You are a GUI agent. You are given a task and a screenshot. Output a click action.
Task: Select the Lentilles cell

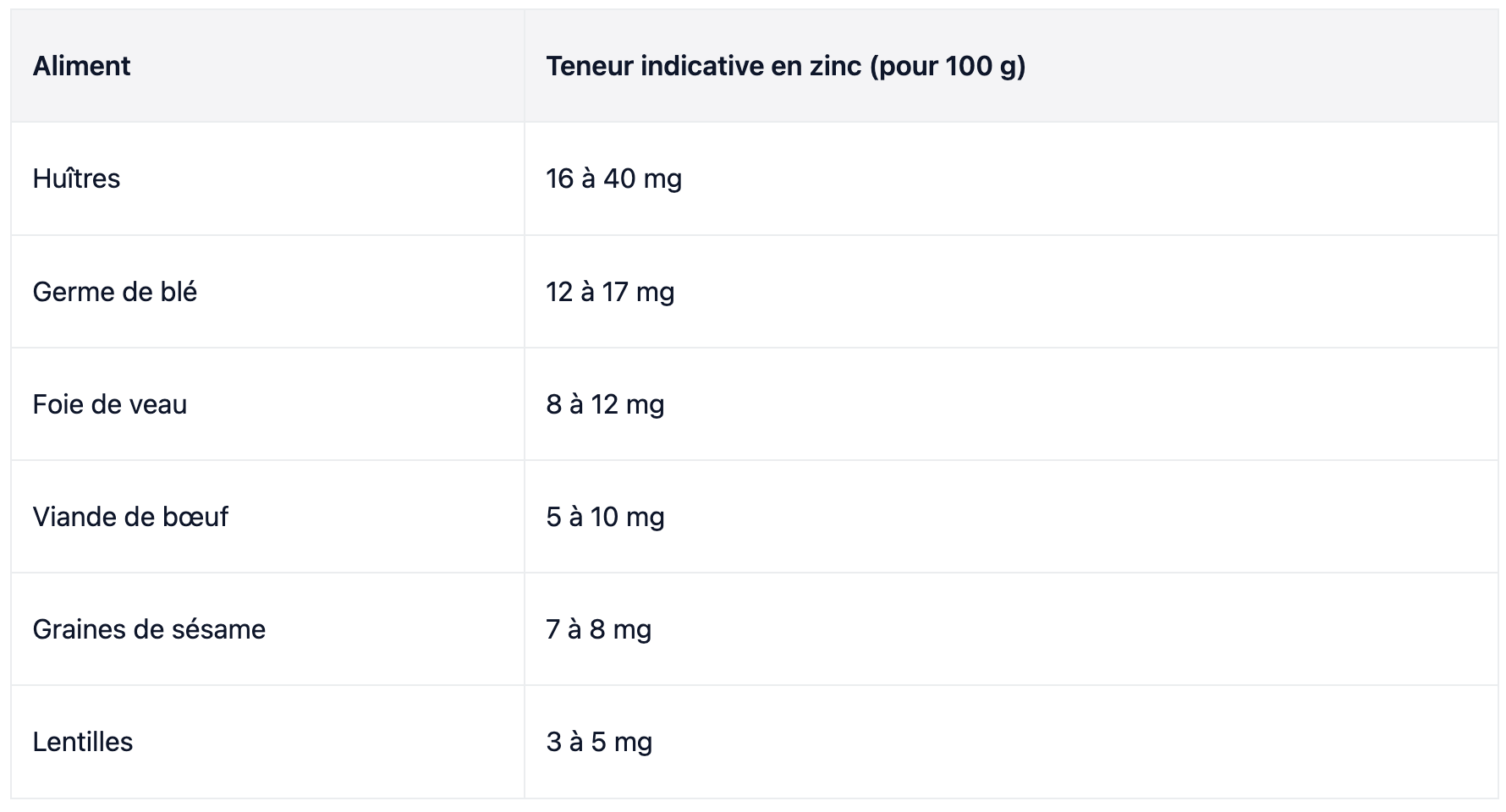point(267,742)
